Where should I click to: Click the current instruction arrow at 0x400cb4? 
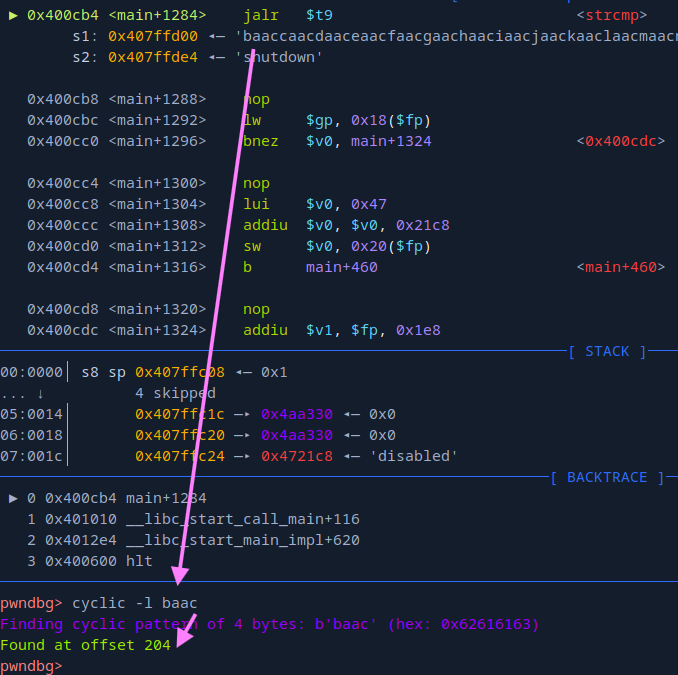tap(13, 15)
